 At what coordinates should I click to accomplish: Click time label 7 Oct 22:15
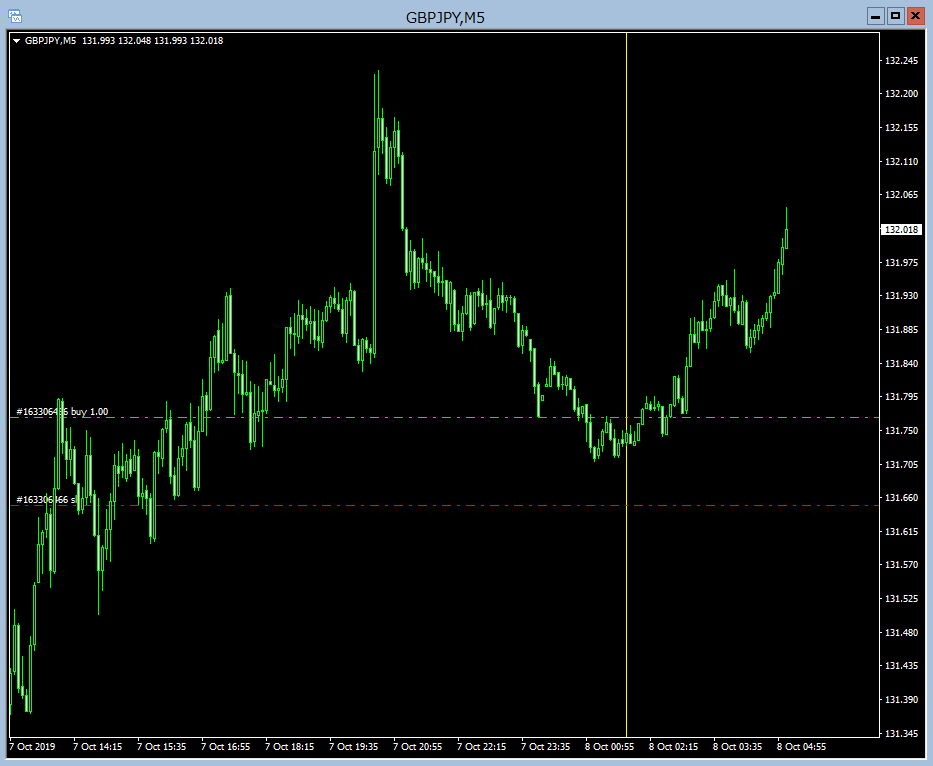coord(481,746)
